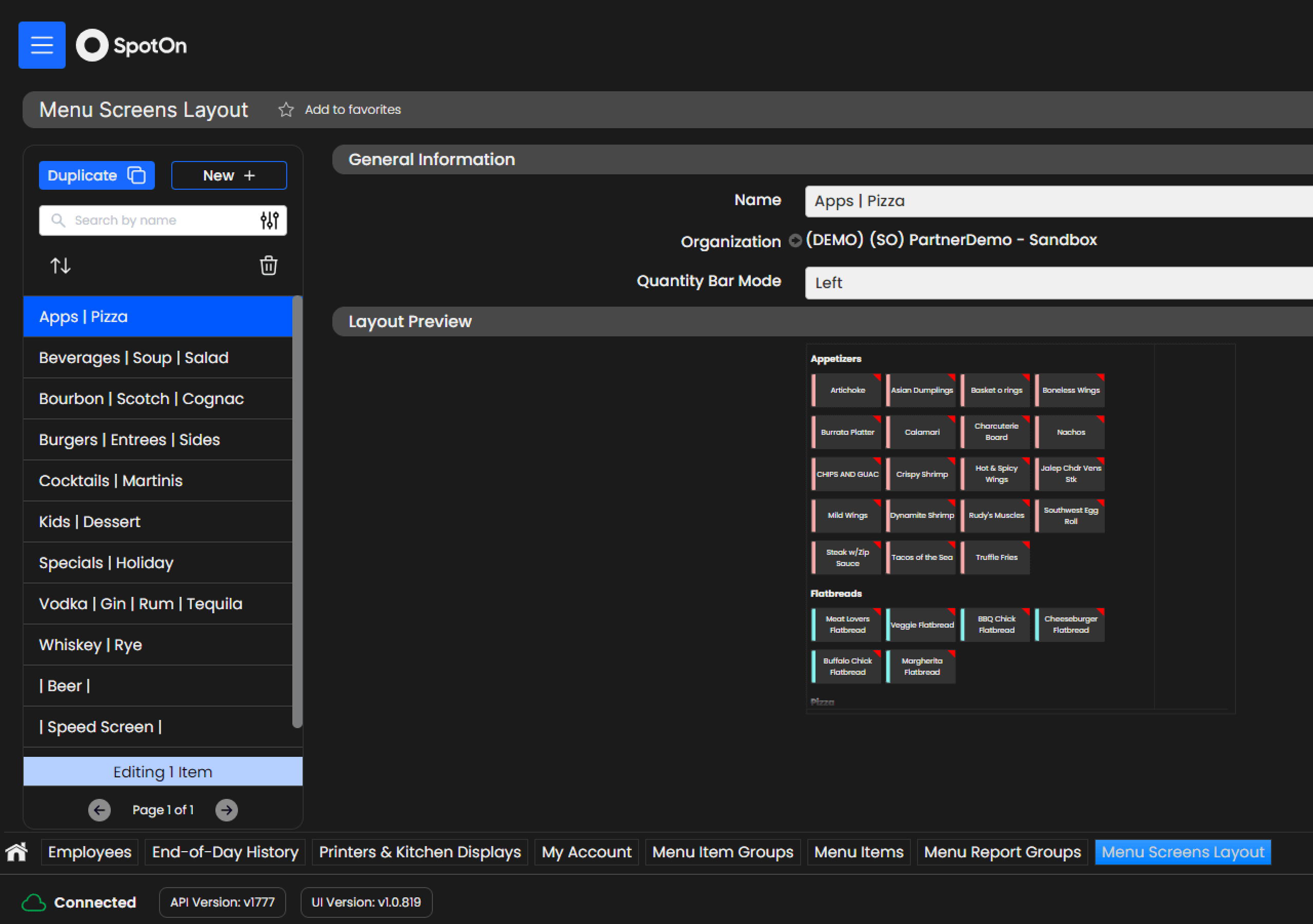Open the Printers & Kitchen Displays tab

(420, 852)
